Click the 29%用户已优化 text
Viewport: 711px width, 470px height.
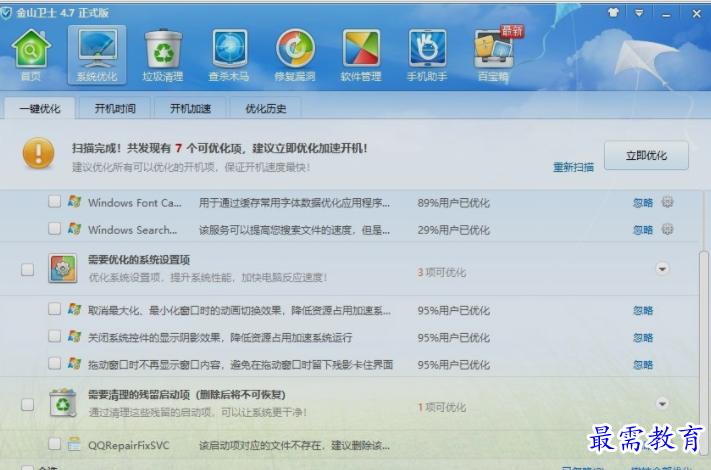coord(453,230)
